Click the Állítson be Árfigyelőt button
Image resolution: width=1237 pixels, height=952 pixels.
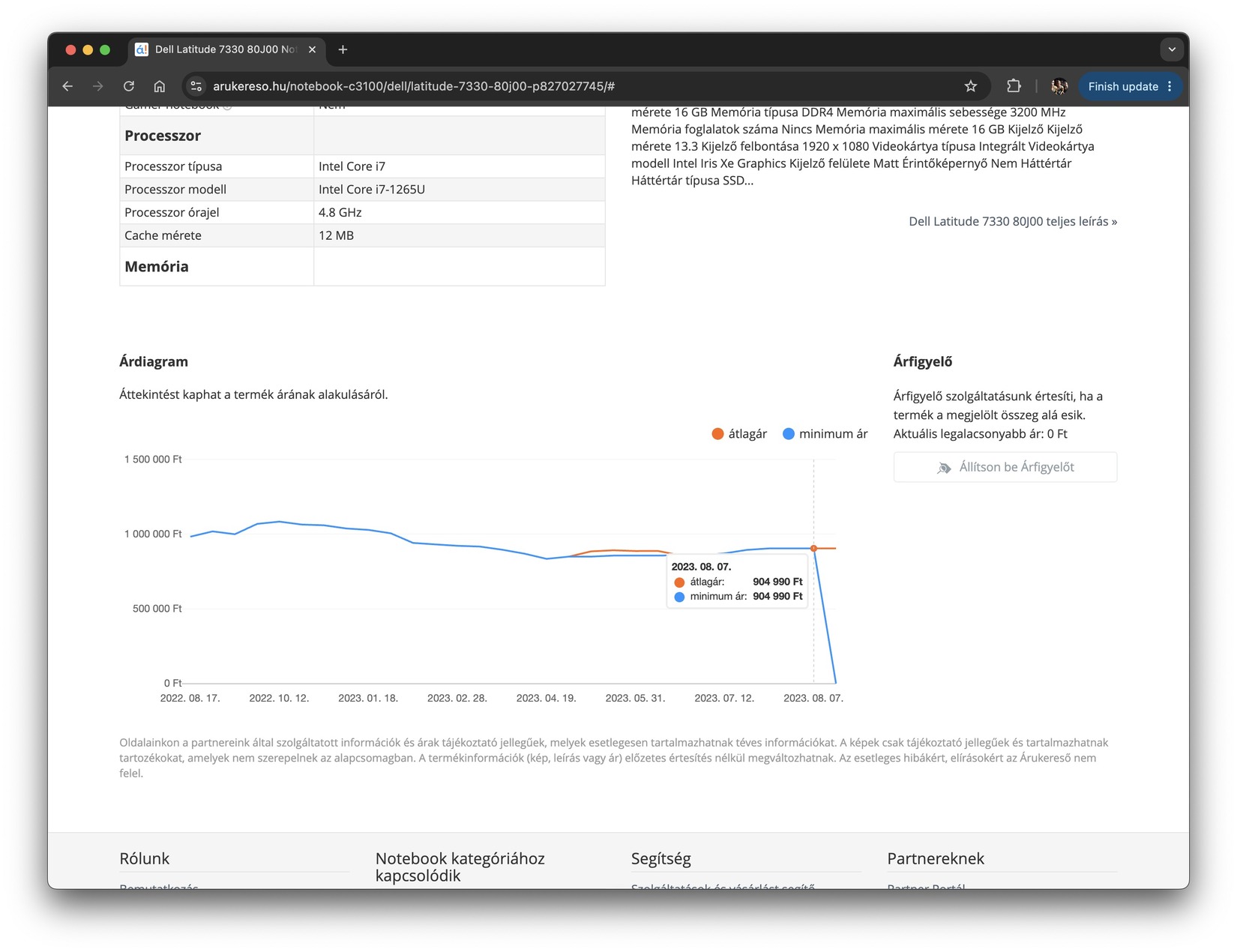(x=1005, y=467)
